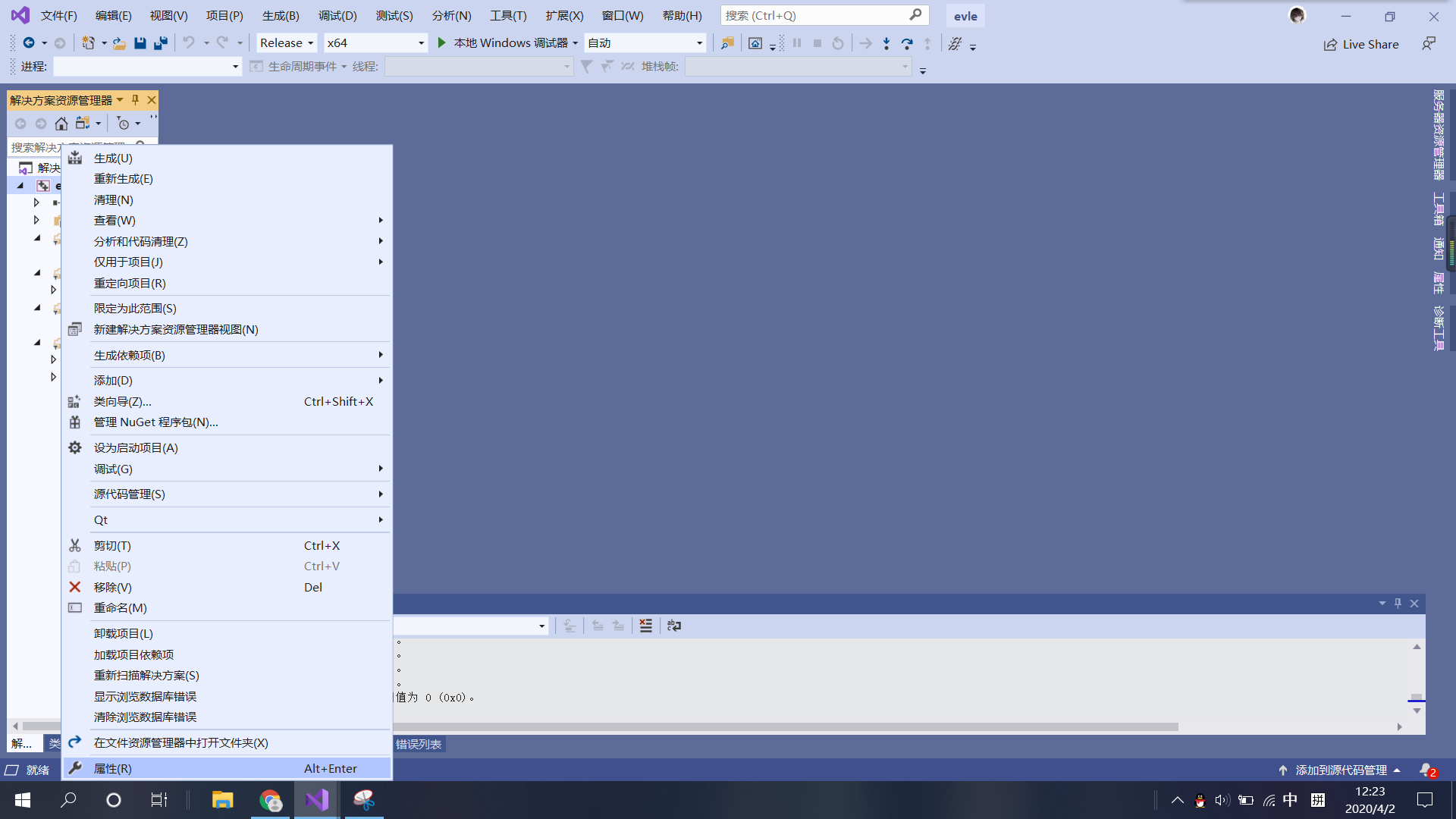
Task: Open the x64 platform dropdown
Action: tap(375, 43)
